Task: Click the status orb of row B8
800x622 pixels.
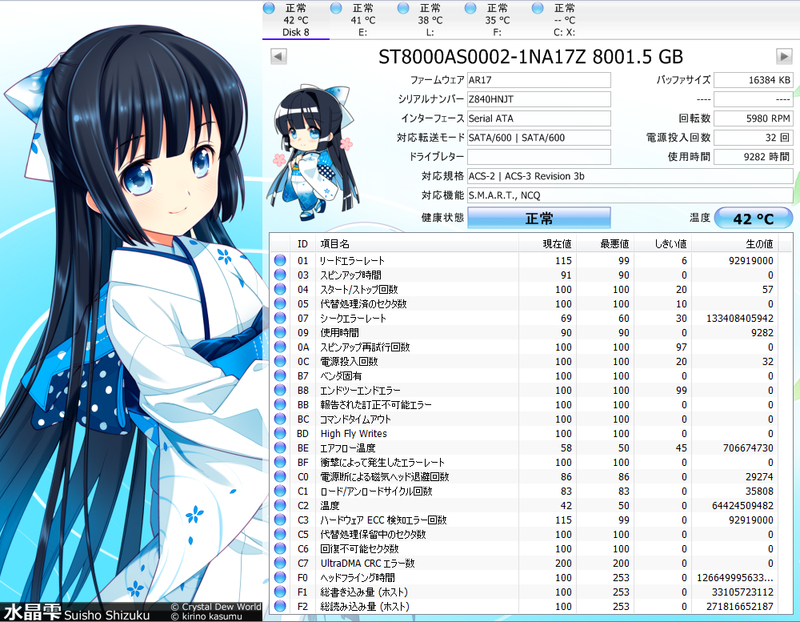Action: click(x=280, y=390)
